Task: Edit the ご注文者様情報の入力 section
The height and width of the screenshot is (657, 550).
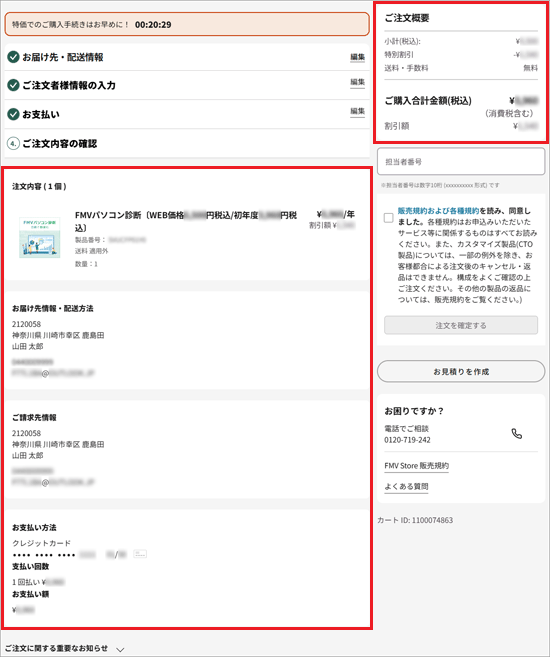Action: pos(357,82)
